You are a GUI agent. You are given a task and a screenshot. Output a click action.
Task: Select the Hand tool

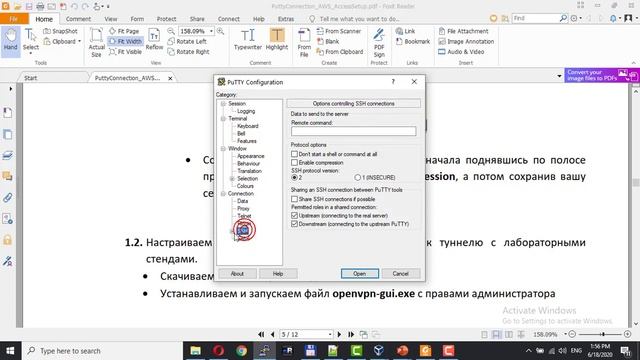(10, 40)
